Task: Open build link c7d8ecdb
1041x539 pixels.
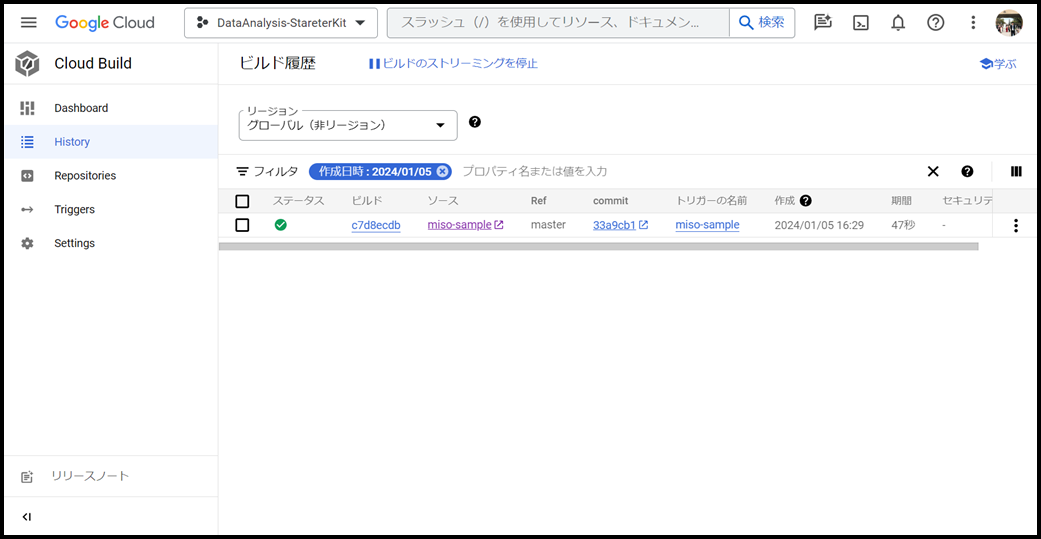Action: tap(375, 225)
